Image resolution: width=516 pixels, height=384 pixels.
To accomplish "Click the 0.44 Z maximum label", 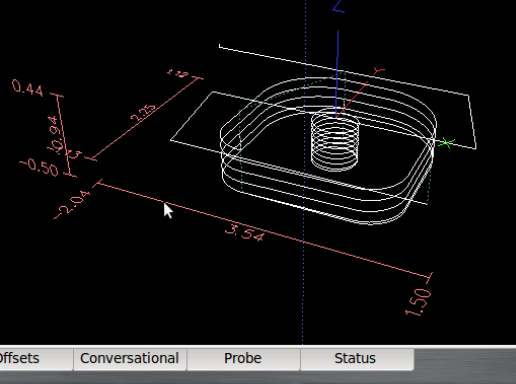I will 28,88.
